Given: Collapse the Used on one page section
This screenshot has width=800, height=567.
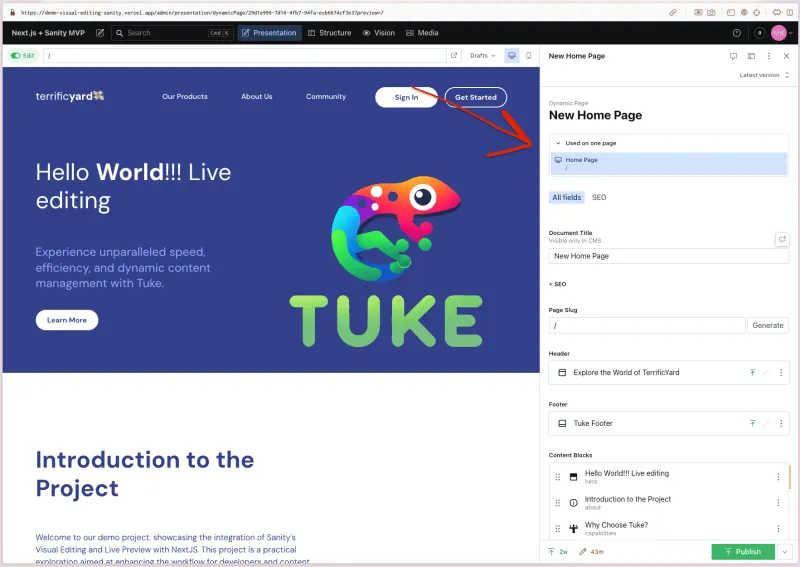Looking at the screenshot, I should (557, 143).
